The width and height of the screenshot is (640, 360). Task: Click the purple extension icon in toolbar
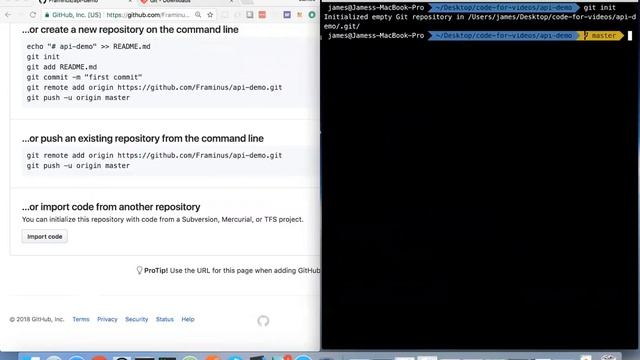[x=287, y=15]
